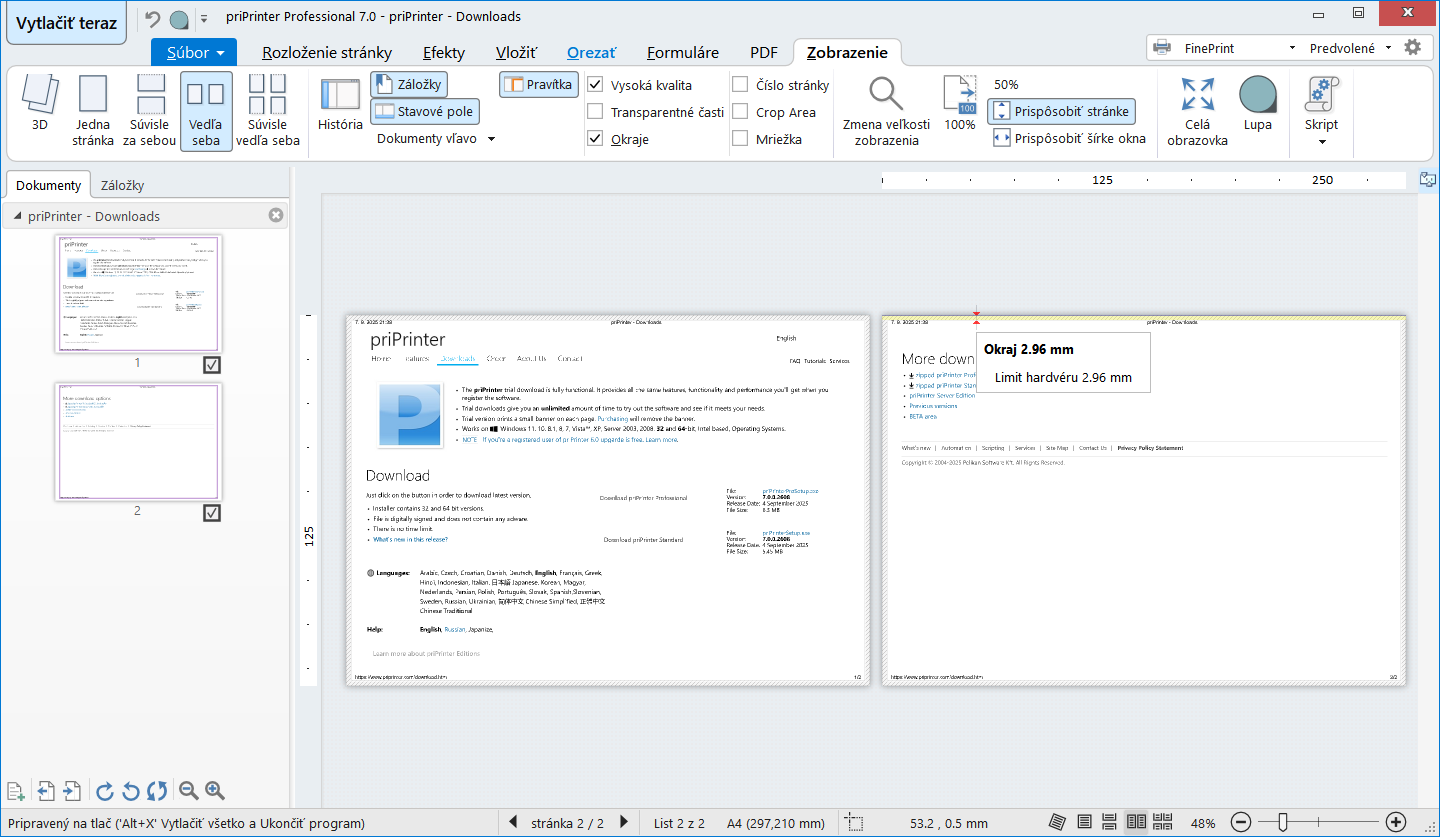
Task: Click the Prispôsobiť šírke okna button
Action: [x=1069, y=139]
